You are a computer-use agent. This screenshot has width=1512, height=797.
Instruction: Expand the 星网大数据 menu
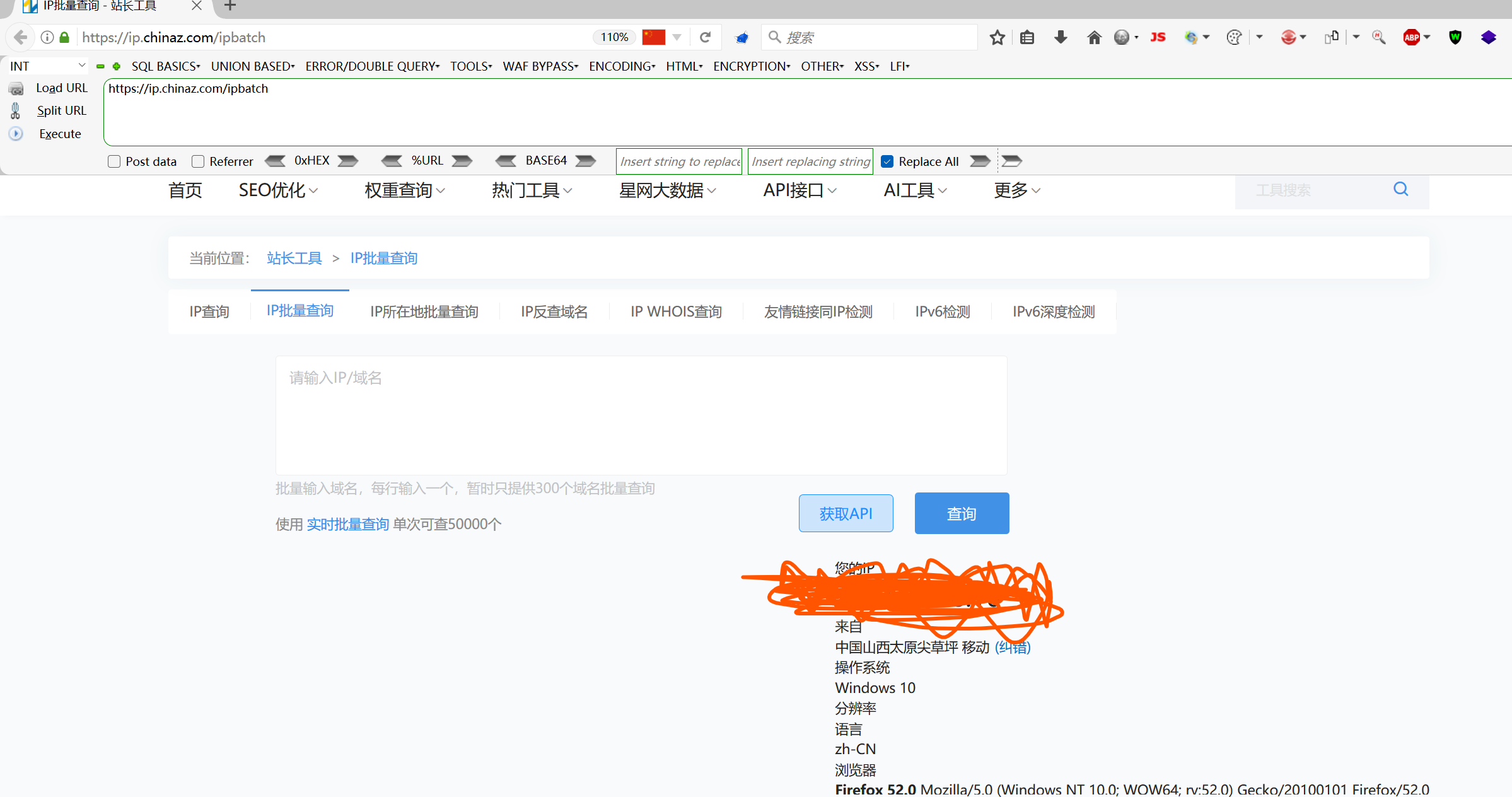[x=668, y=190]
